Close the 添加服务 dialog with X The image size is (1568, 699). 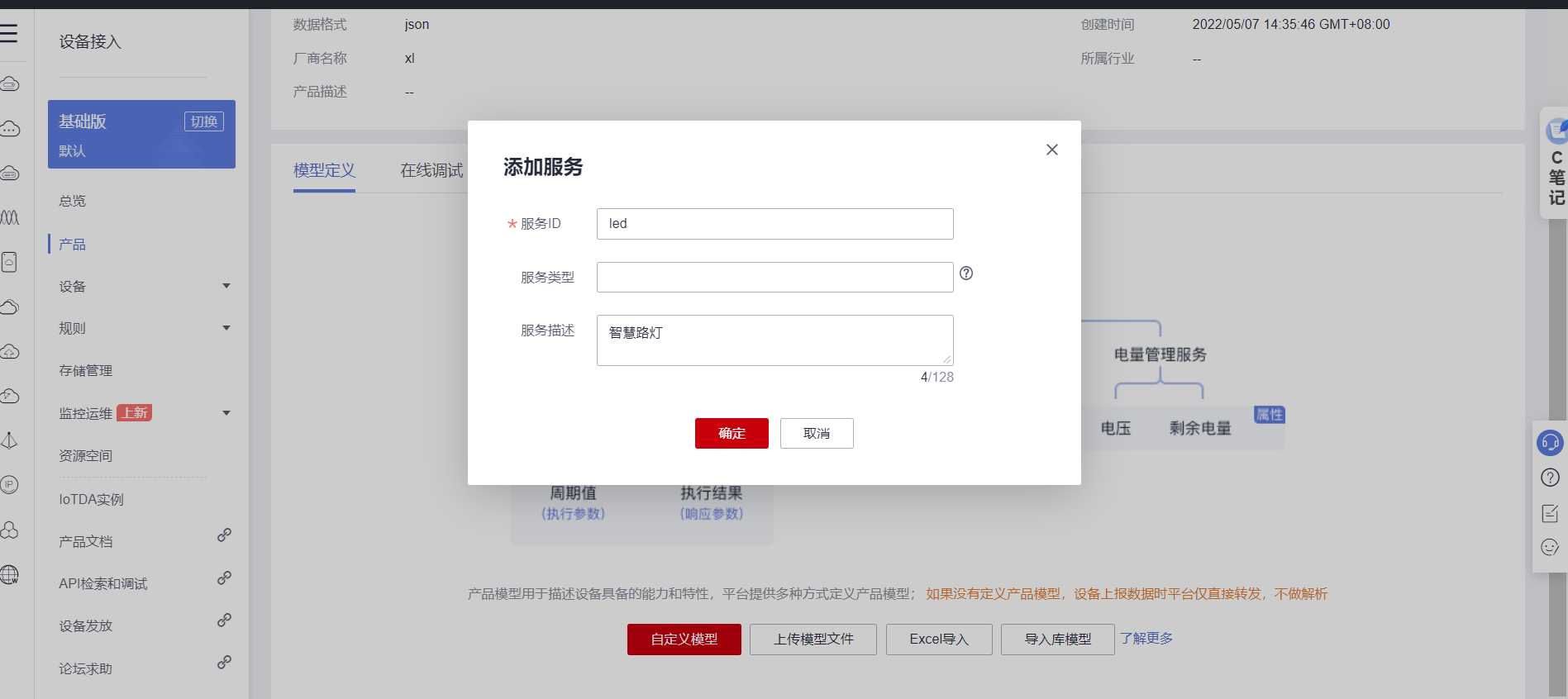(1052, 150)
